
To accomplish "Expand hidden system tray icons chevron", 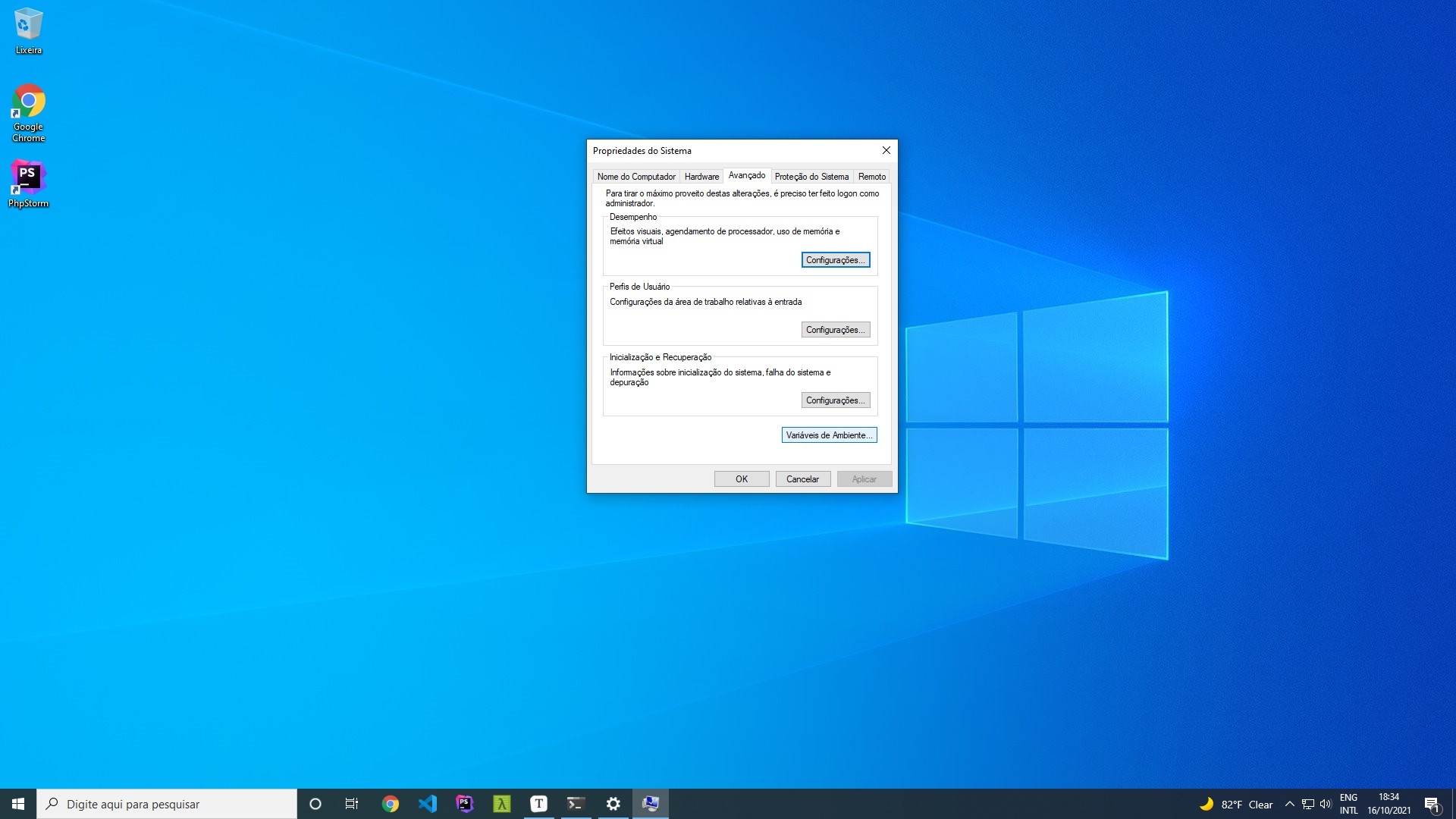I will 1289,804.
